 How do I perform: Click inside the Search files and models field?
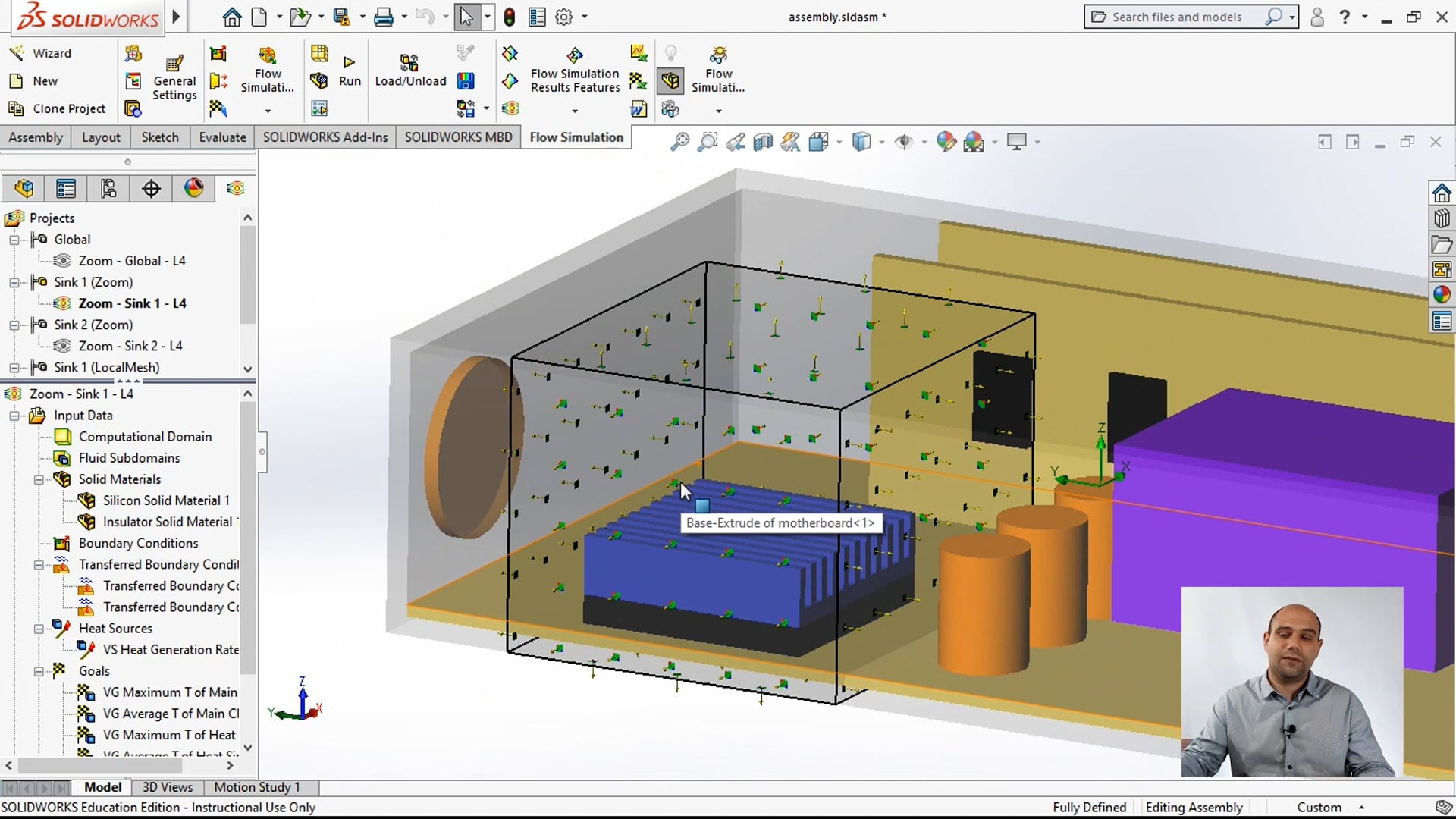pos(1183,16)
